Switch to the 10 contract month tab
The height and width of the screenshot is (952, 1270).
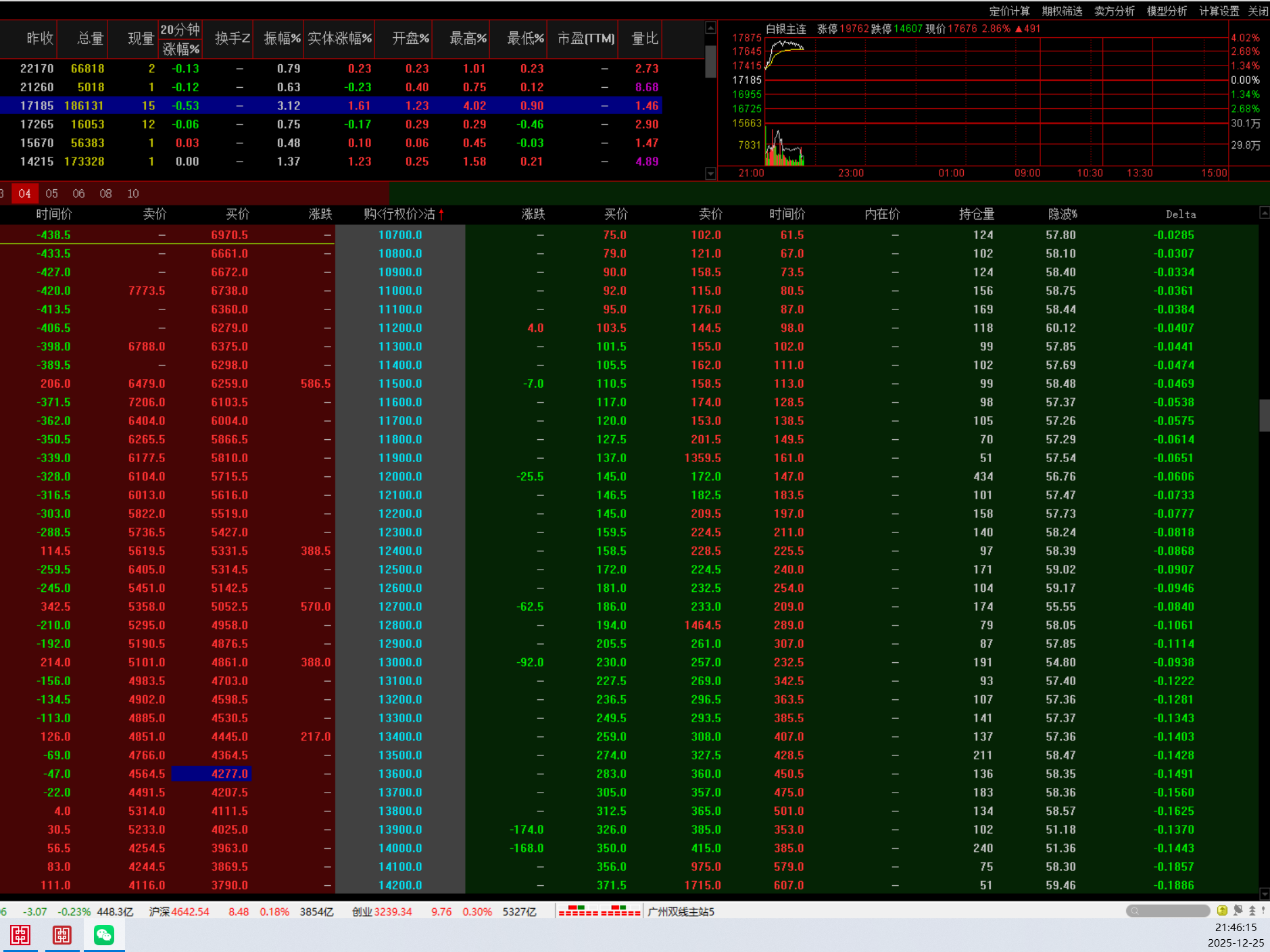[133, 194]
